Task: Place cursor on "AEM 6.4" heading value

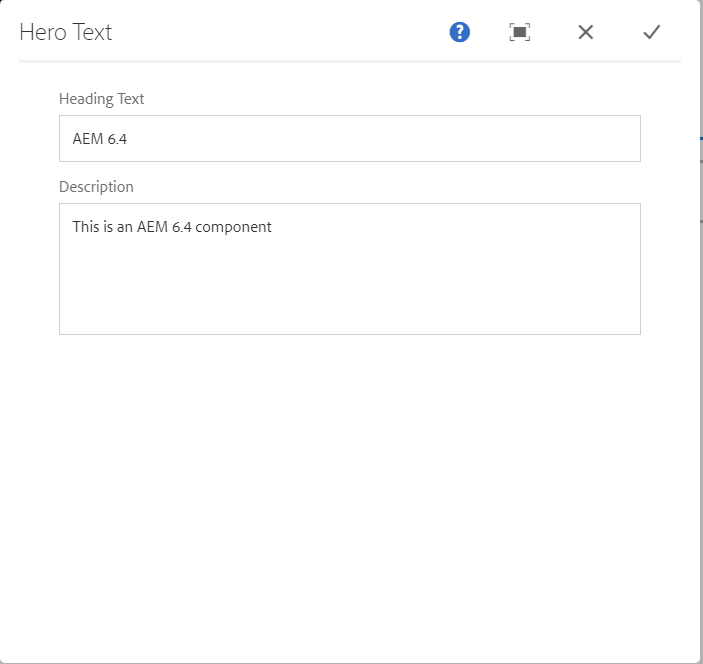Action: [100, 139]
